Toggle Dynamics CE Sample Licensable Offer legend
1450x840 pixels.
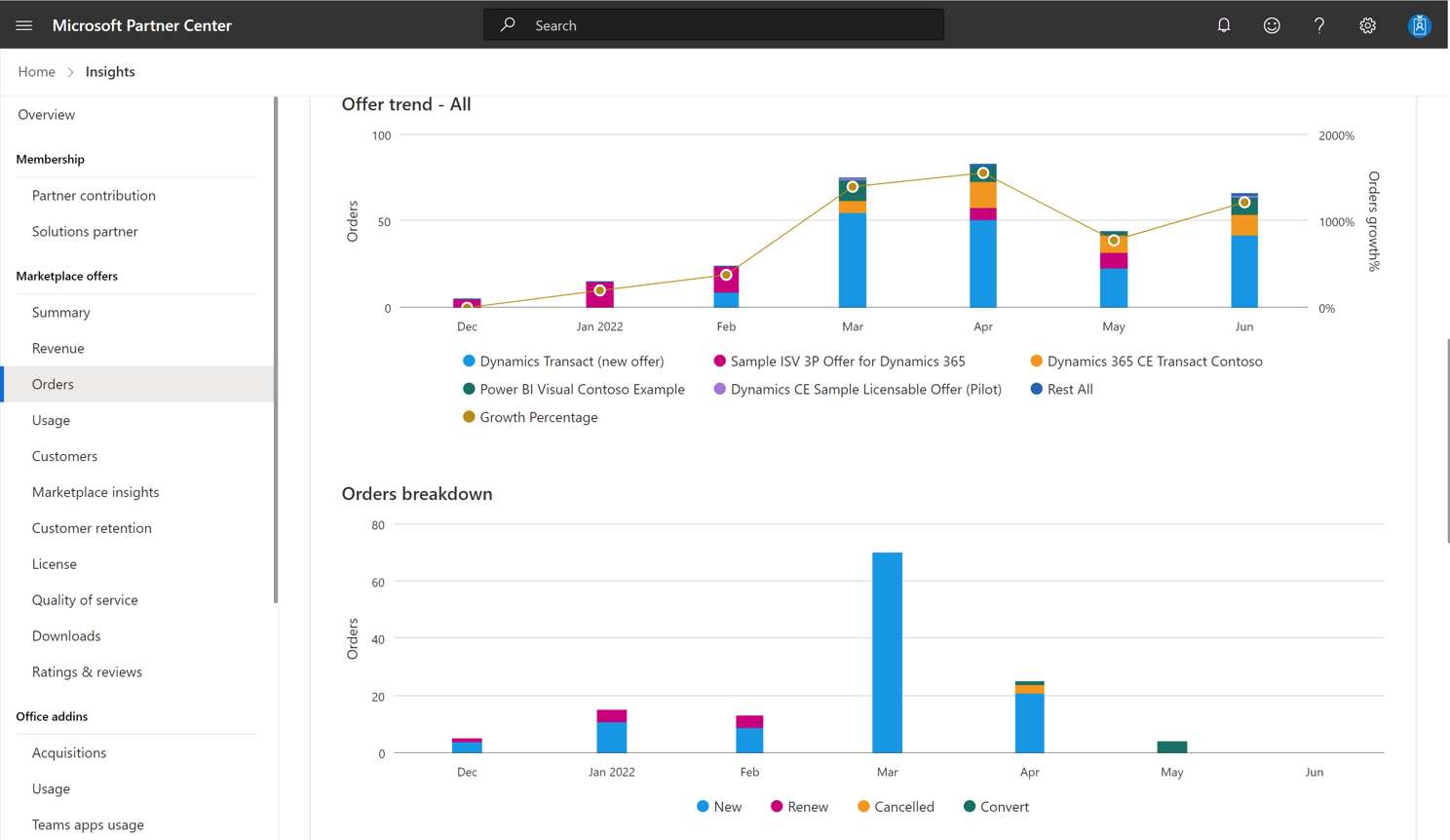tap(858, 390)
